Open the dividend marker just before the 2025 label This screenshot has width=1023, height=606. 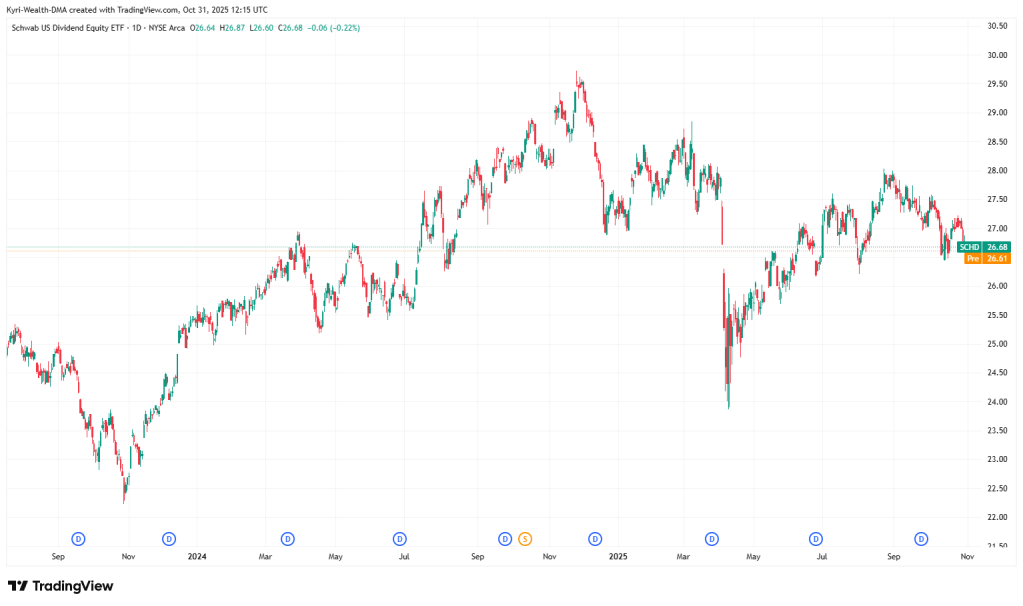click(595, 539)
